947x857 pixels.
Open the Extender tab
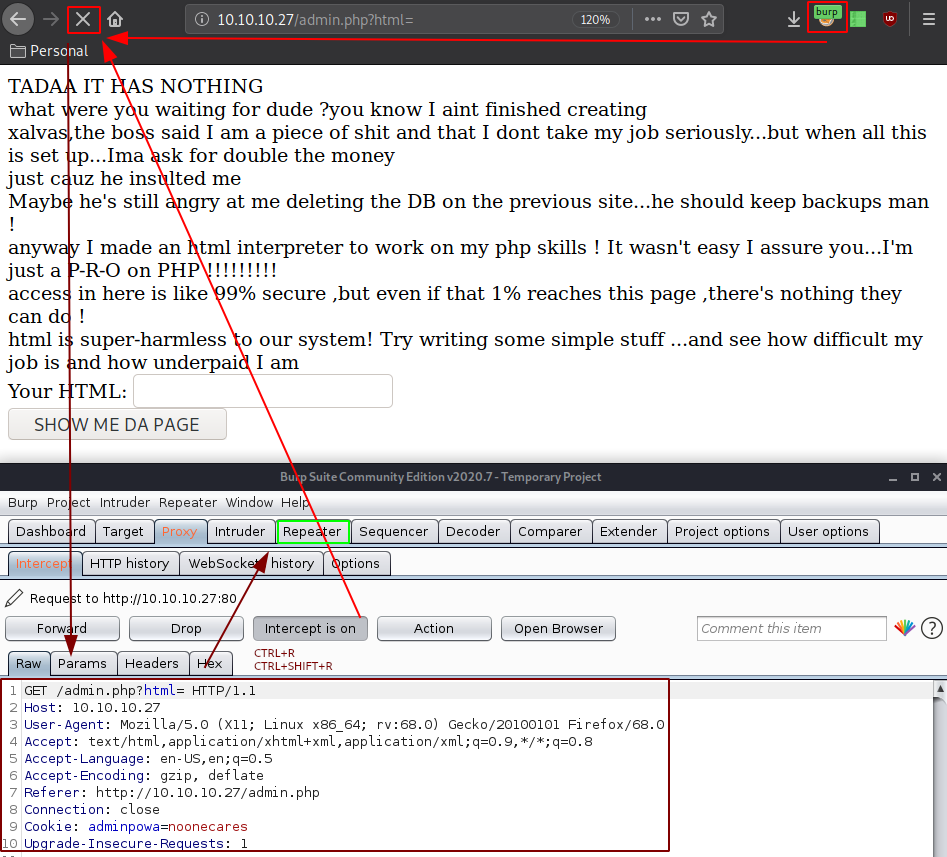628,531
